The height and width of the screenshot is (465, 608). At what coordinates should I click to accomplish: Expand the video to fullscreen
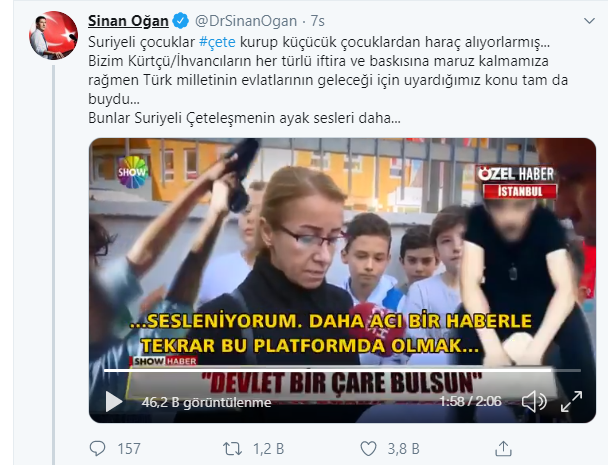click(x=572, y=401)
